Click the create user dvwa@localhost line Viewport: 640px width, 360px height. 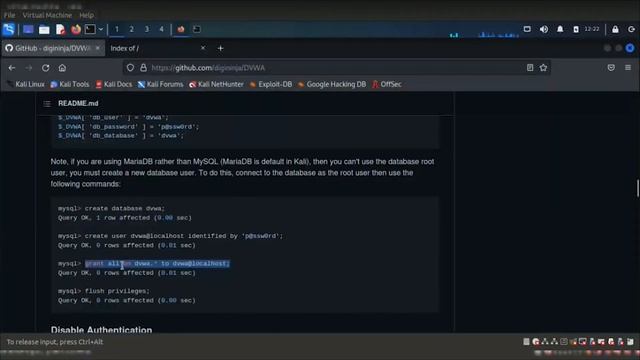[x=170, y=236]
